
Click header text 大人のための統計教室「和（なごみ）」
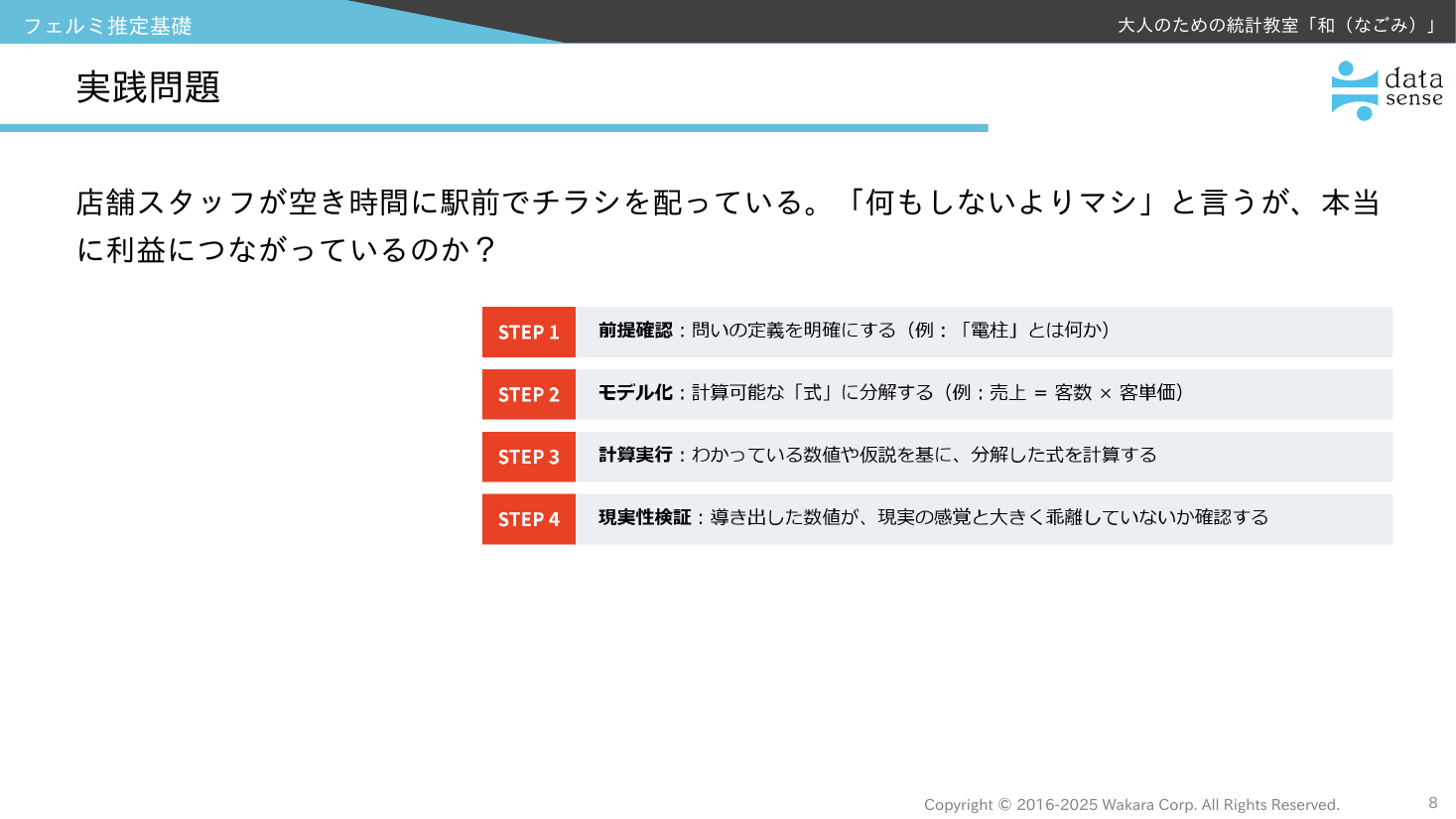coord(1277,25)
